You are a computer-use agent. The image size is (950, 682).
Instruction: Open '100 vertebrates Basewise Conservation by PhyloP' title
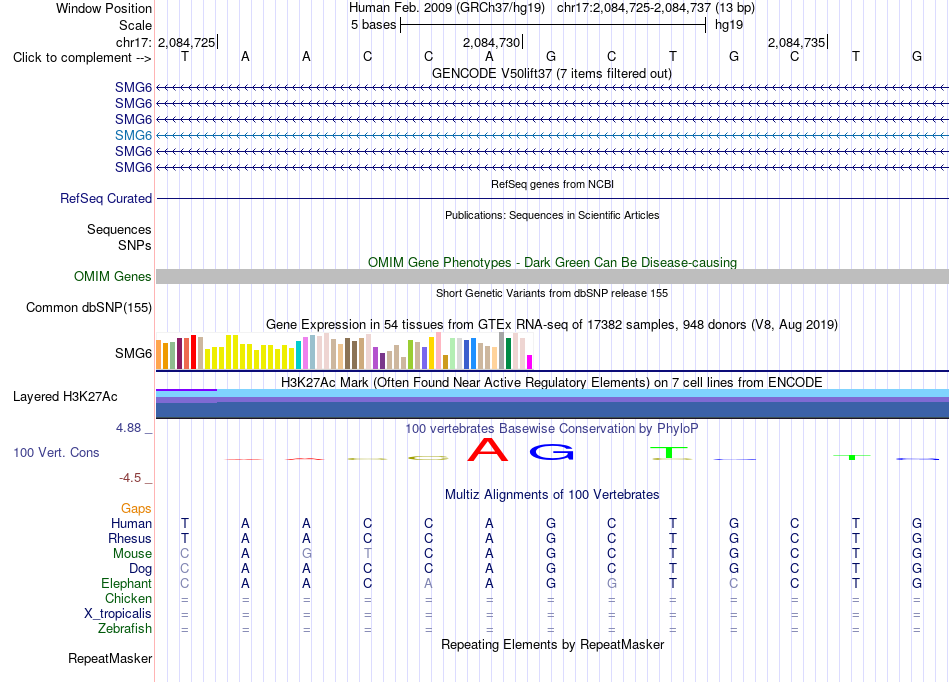tap(551, 428)
